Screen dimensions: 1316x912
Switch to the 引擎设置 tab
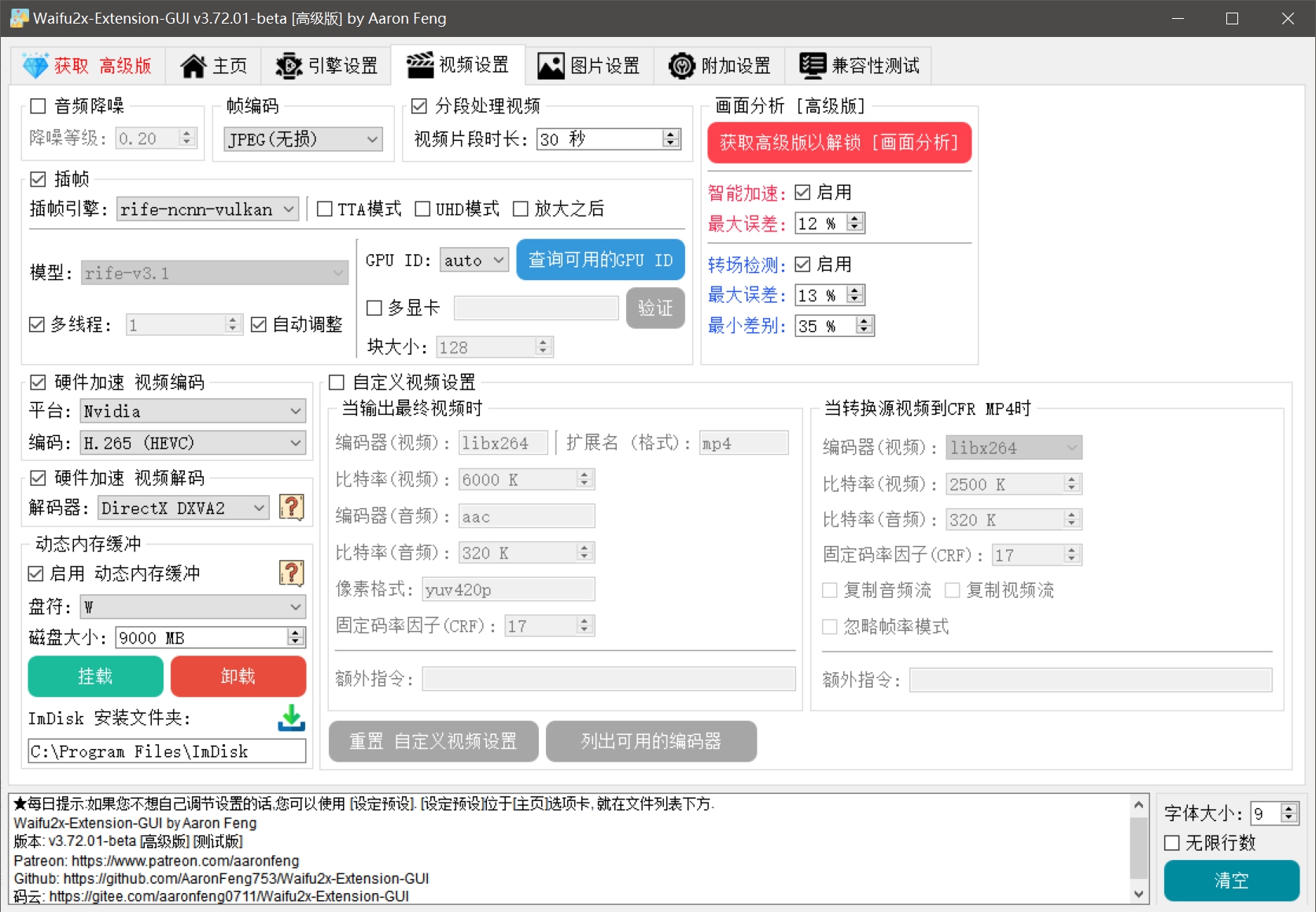pos(326,65)
